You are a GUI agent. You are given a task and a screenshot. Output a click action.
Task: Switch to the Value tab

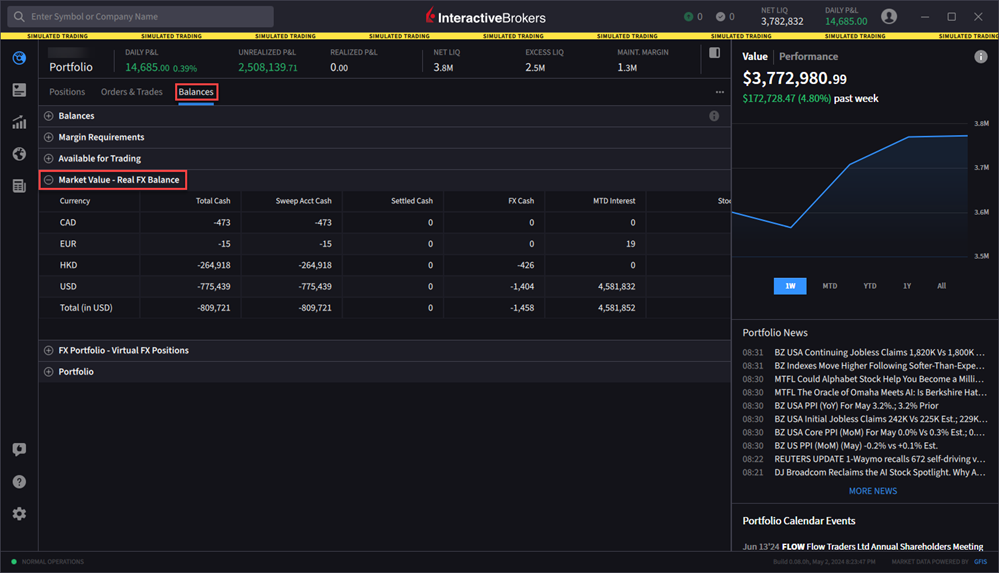tap(755, 57)
